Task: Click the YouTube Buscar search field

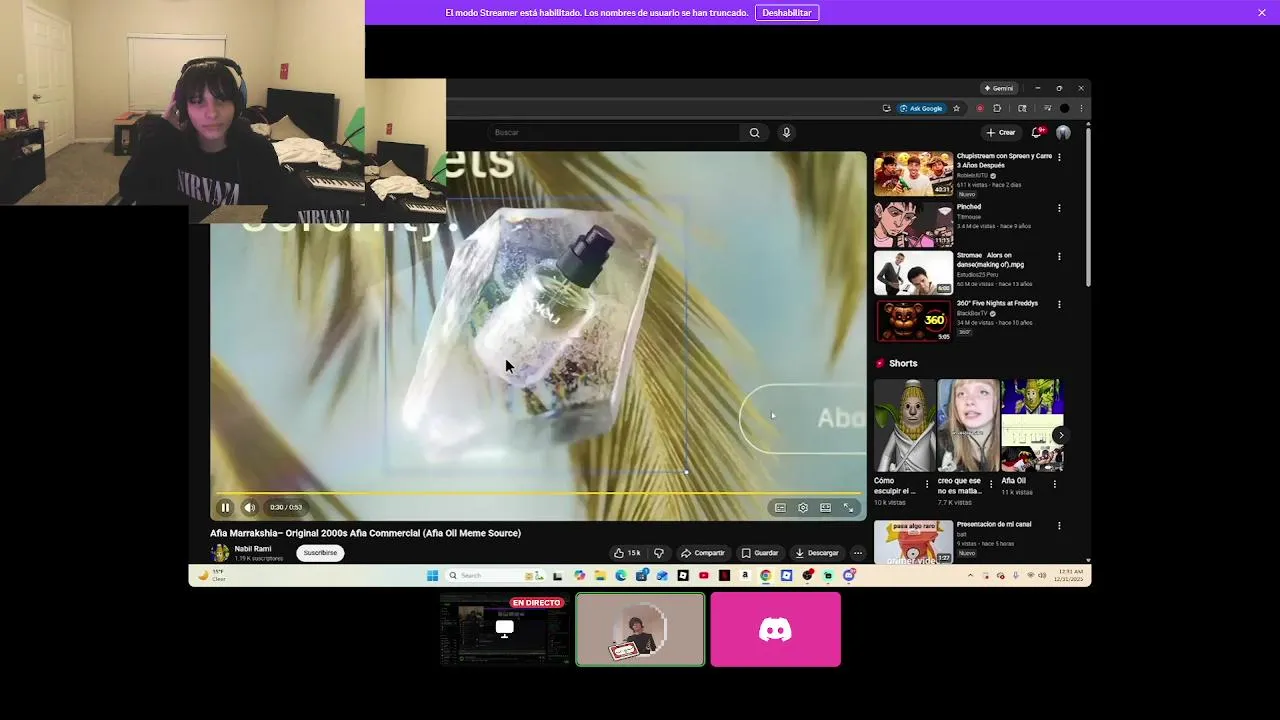Action: tap(615, 132)
